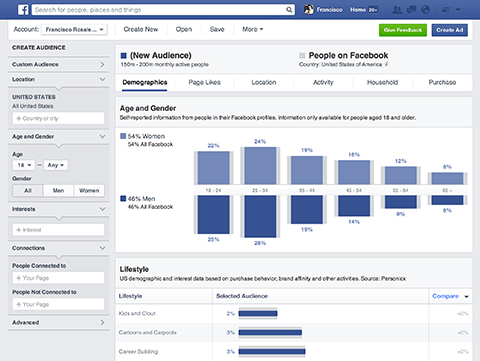Open the maximum age Any dropdown
The height and width of the screenshot is (361, 480).
pos(56,165)
